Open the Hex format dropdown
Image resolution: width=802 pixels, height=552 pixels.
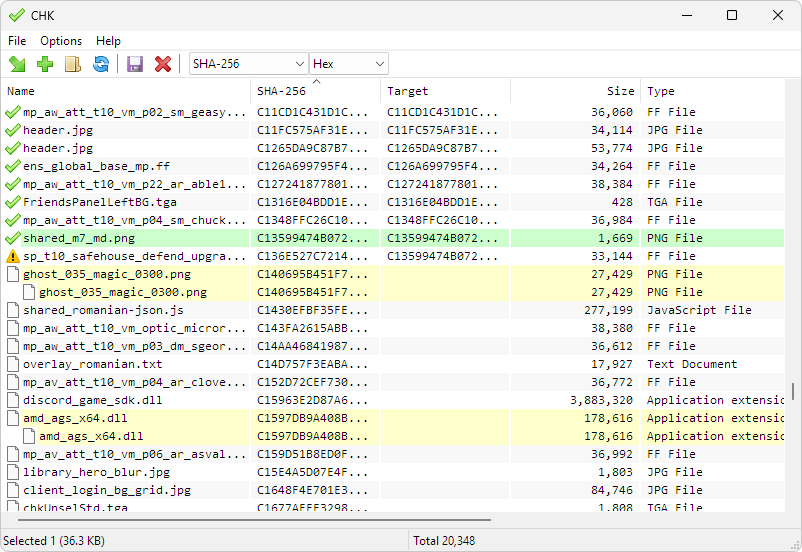pos(349,64)
